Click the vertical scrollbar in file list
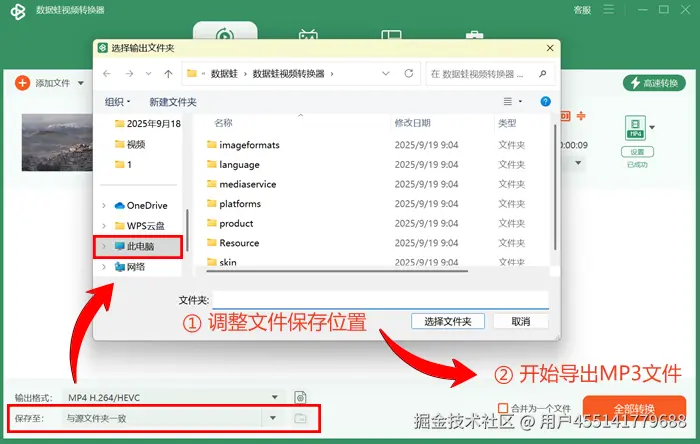 [555, 187]
